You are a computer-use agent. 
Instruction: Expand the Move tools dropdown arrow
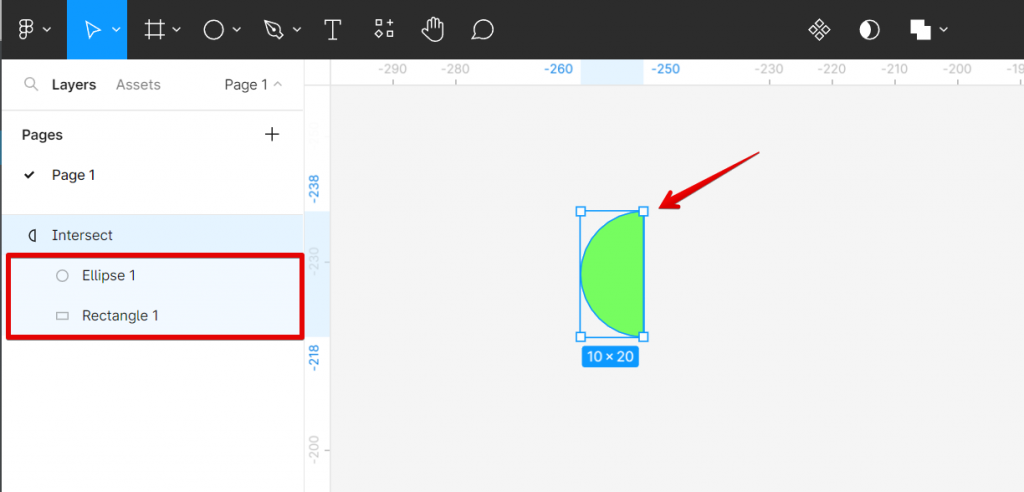[x=116, y=30]
